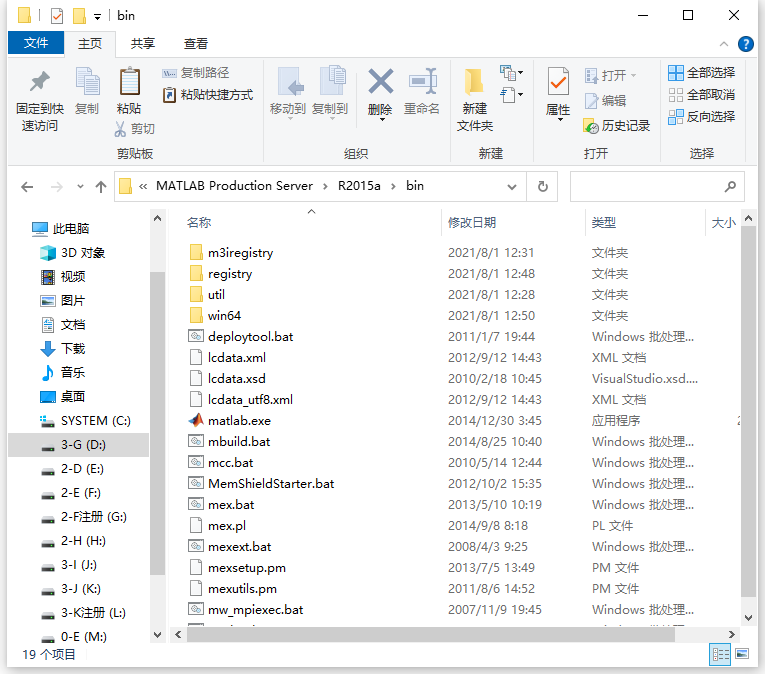Click Cut (剪切) scissors icon
Viewport: 765px width, 674px height.
click(x=120, y=129)
